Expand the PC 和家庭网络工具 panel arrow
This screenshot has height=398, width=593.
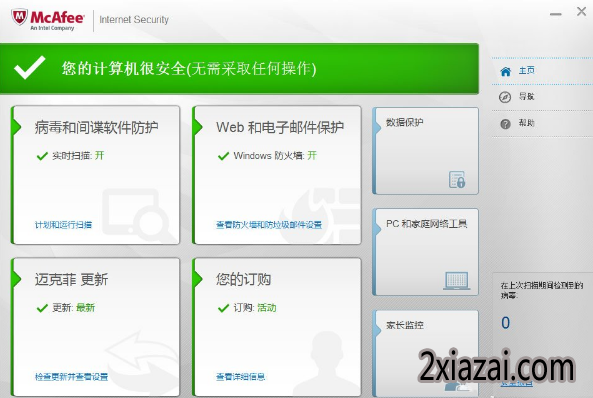(377, 229)
